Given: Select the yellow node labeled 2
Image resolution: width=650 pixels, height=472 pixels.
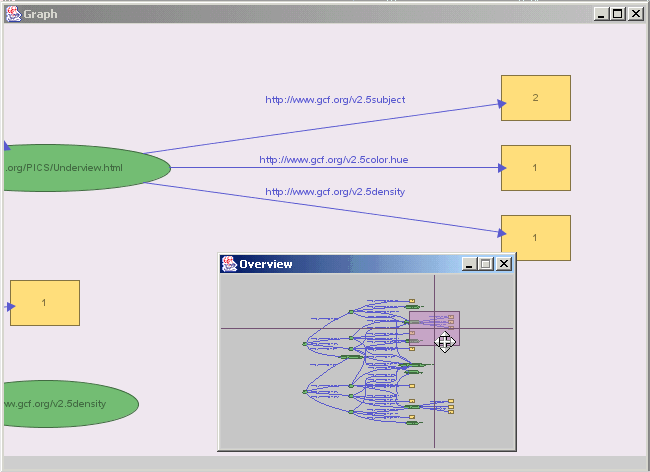Looking at the screenshot, I should point(535,98).
